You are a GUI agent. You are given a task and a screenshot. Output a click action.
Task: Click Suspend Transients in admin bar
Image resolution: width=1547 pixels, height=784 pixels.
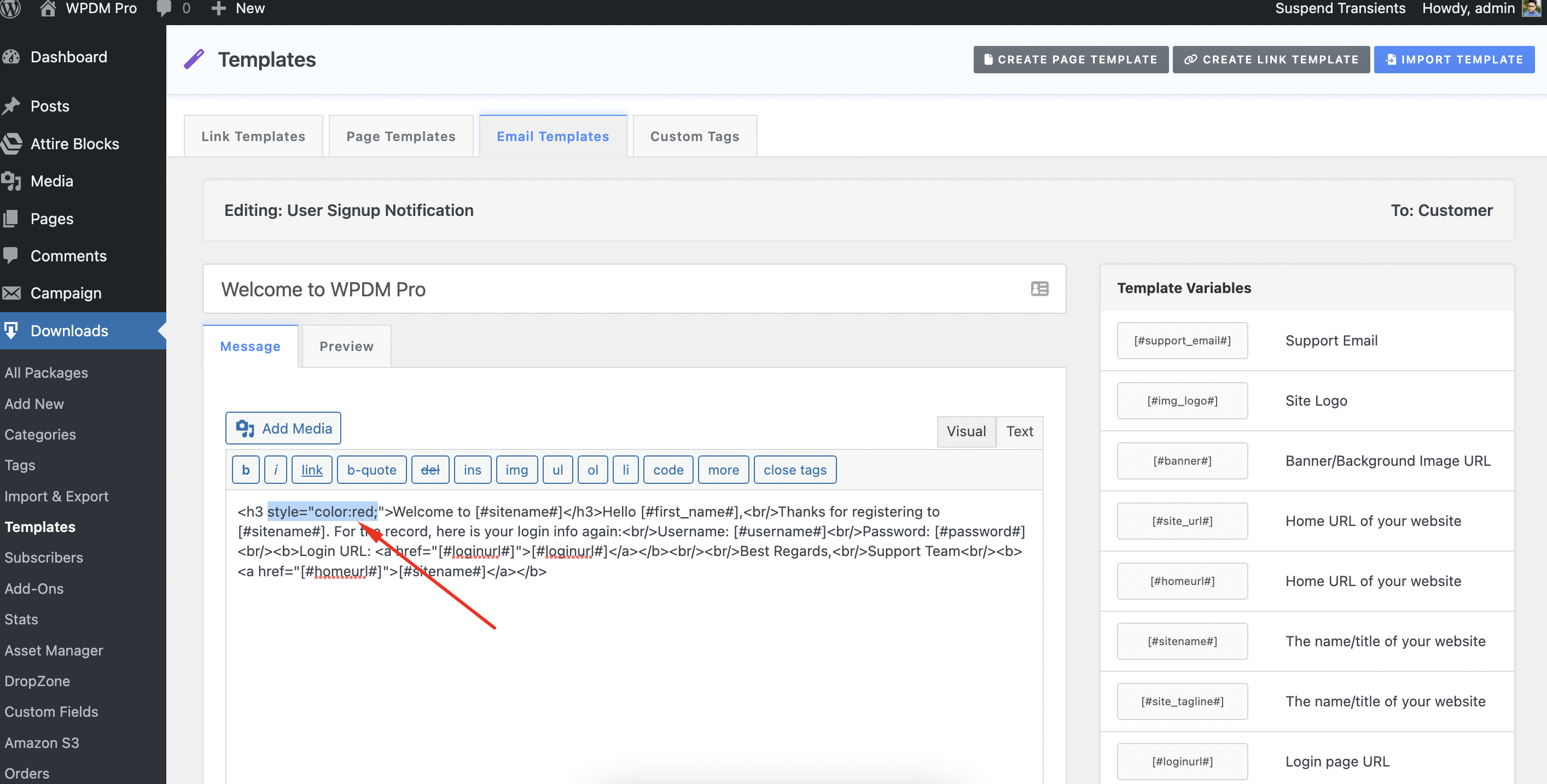(x=1340, y=8)
